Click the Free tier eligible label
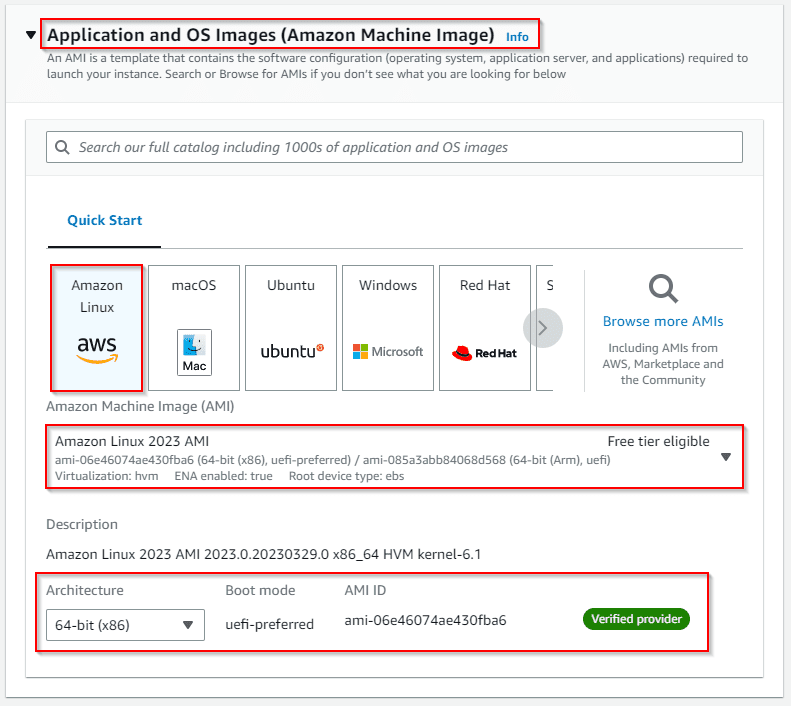The image size is (791, 706). 658,441
